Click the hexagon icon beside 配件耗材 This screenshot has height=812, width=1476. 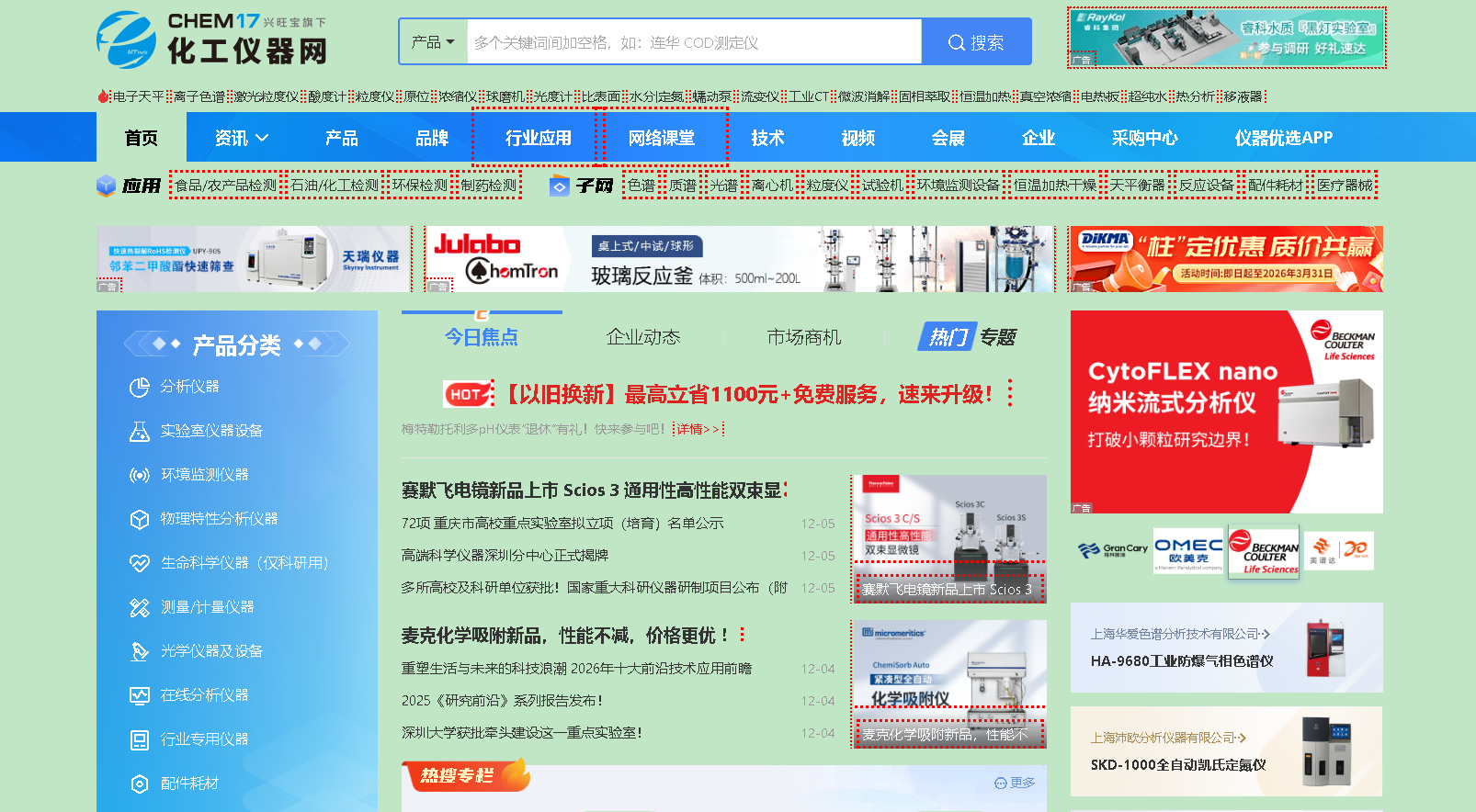(140, 784)
